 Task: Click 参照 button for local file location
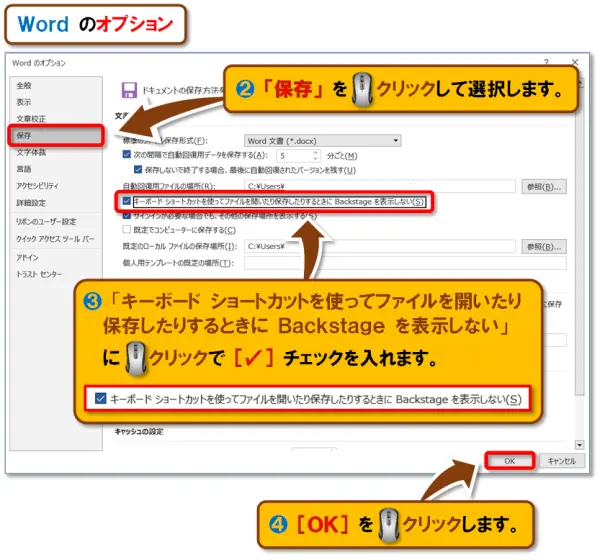(x=544, y=247)
